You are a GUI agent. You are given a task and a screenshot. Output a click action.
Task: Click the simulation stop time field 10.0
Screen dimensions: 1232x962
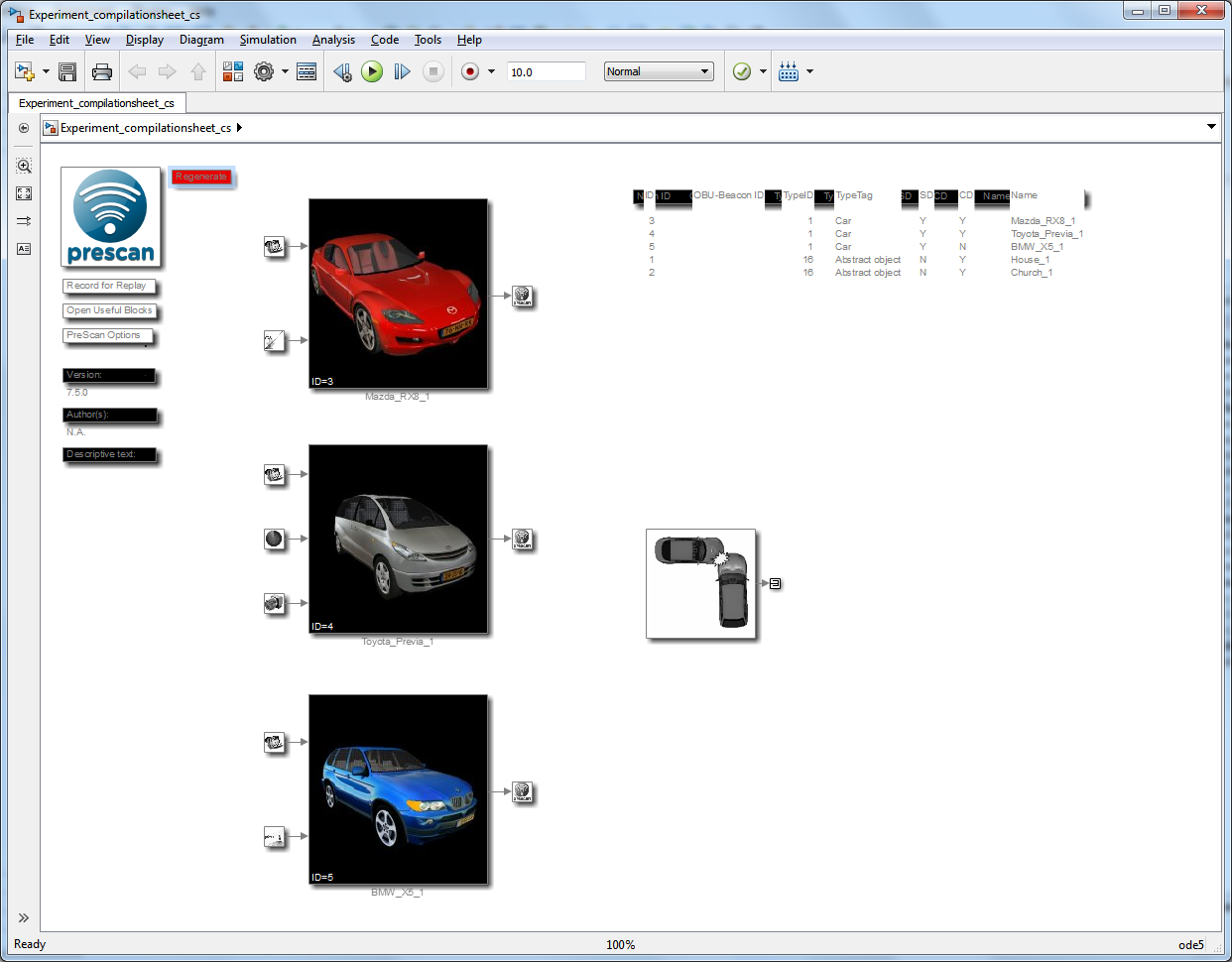pyautogui.click(x=547, y=71)
